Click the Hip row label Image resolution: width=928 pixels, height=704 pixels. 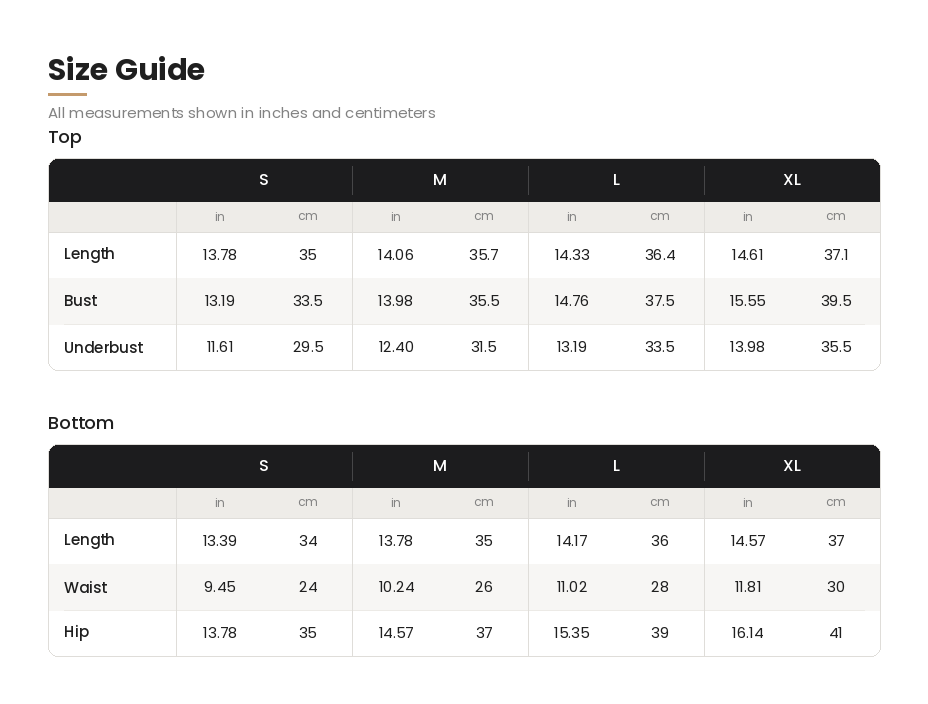(76, 632)
